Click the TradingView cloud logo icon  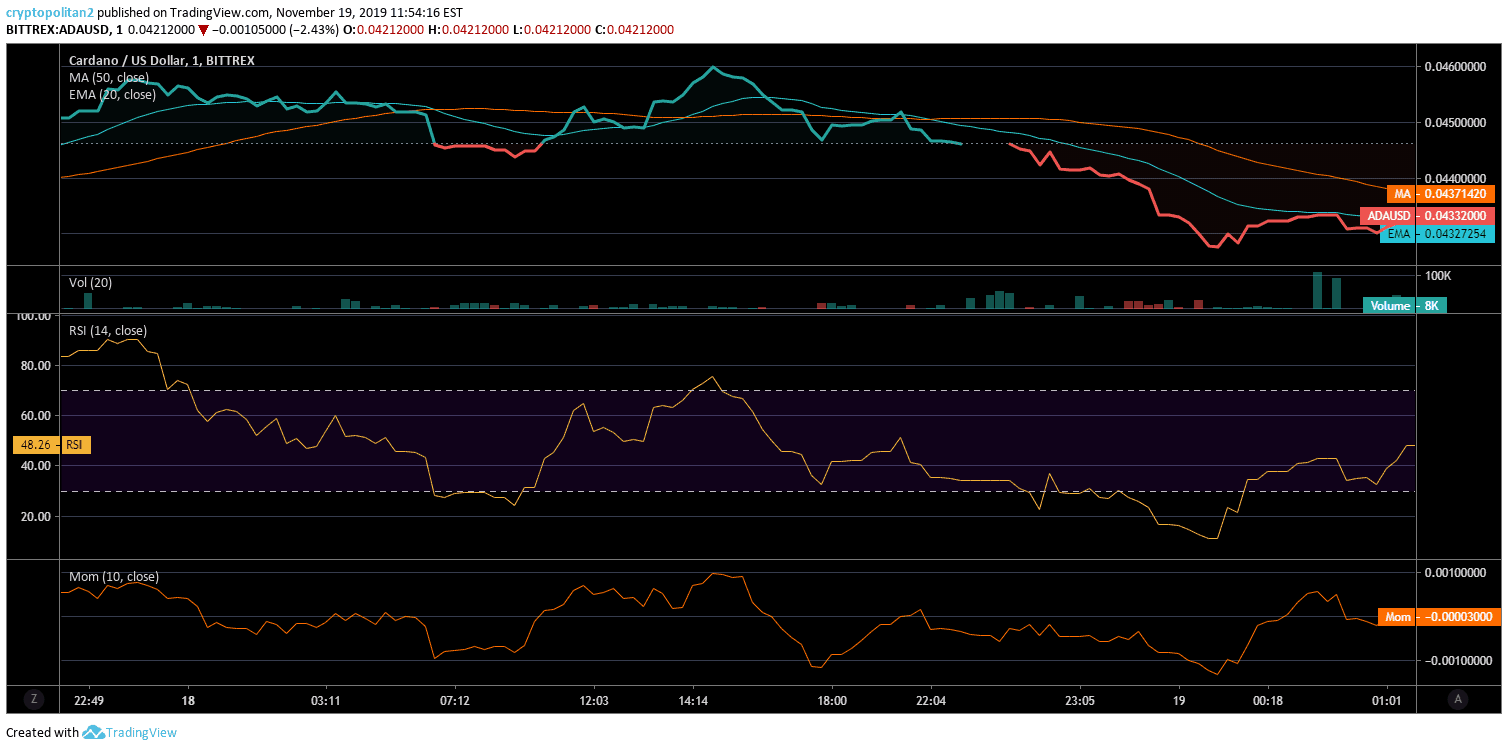click(x=93, y=733)
